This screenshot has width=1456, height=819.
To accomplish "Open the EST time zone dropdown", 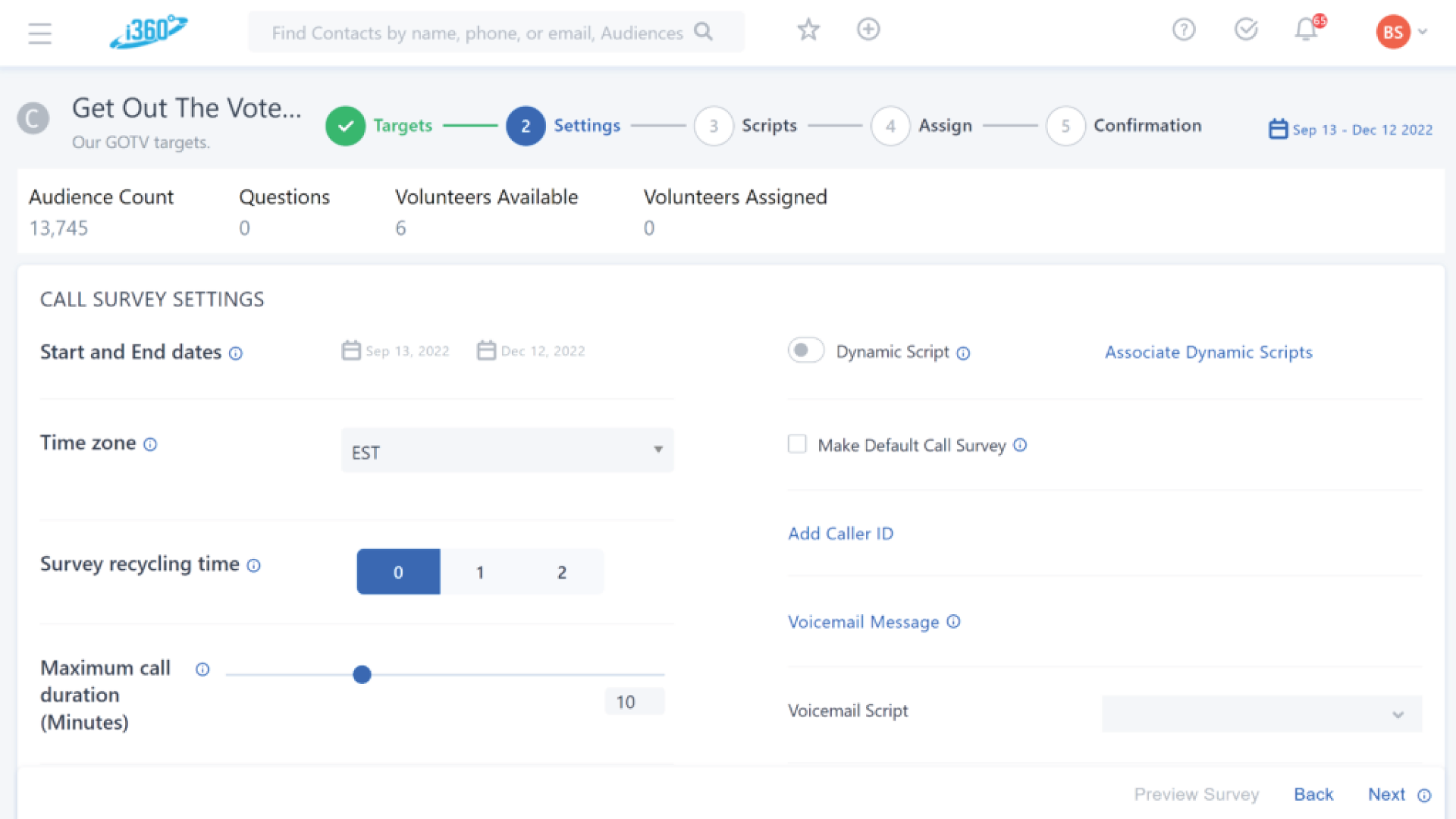I will pos(507,451).
